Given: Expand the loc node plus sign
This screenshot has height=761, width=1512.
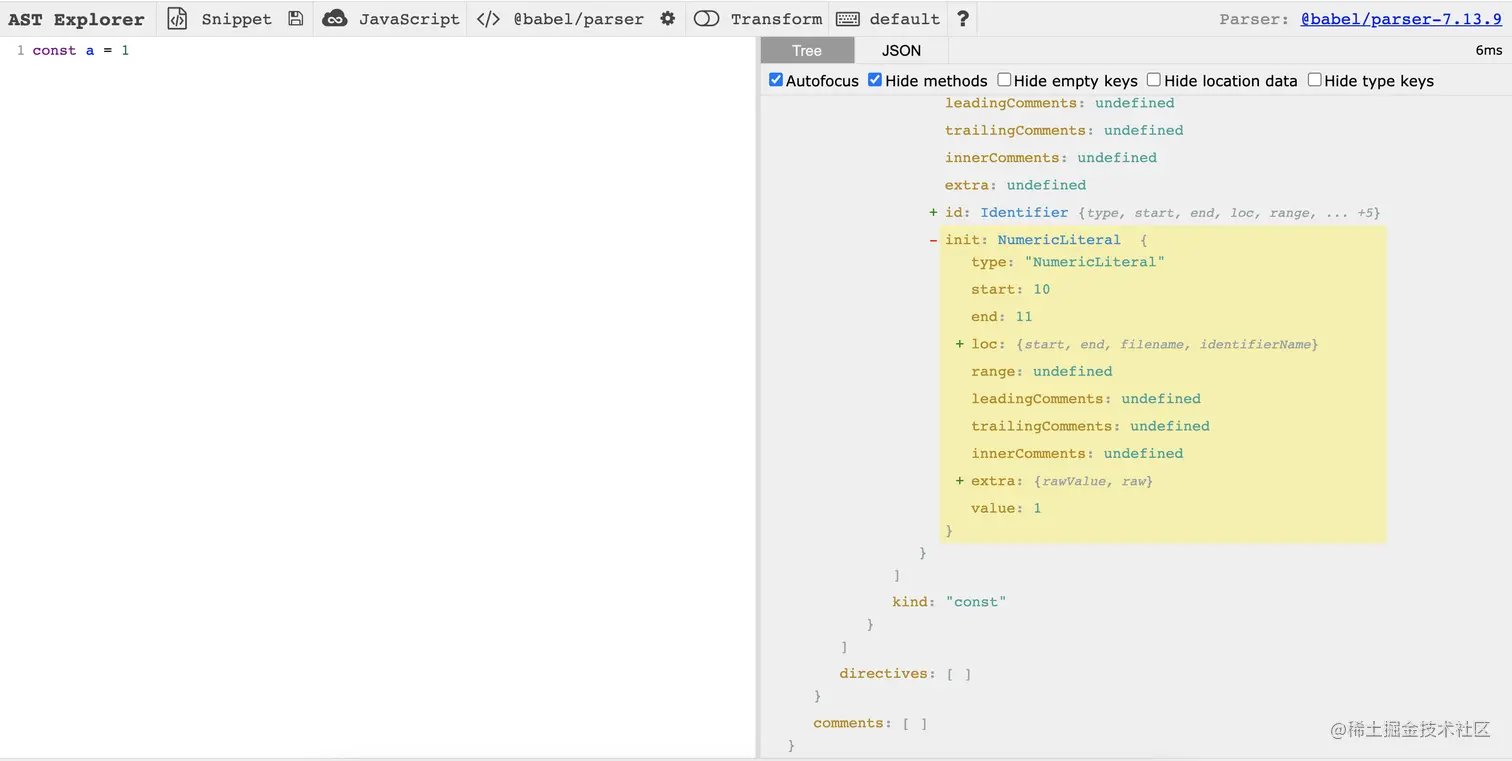Looking at the screenshot, I should click(960, 344).
